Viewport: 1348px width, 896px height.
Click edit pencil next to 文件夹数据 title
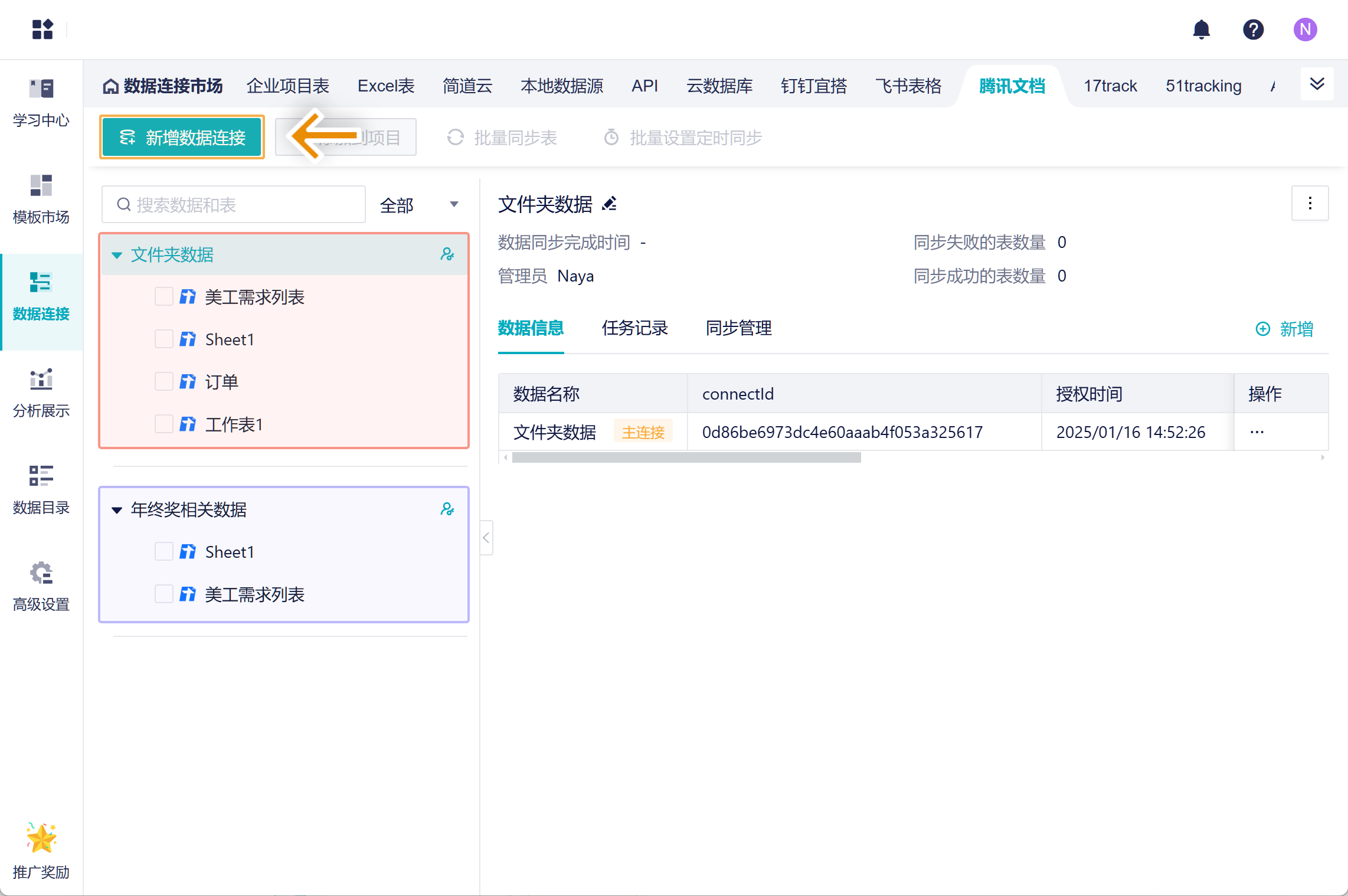click(x=610, y=204)
